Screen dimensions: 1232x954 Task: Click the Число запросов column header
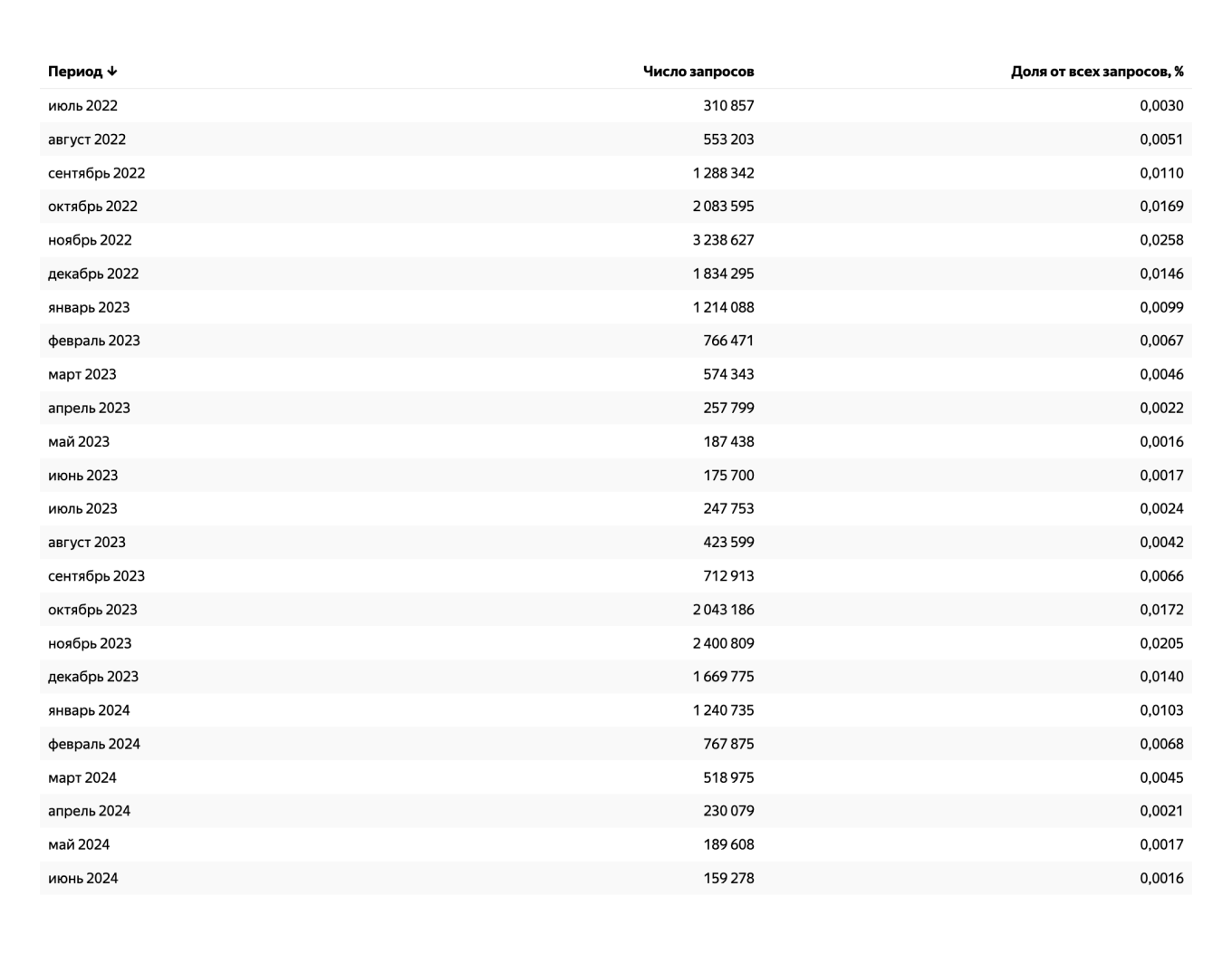click(x=698, y=72)
